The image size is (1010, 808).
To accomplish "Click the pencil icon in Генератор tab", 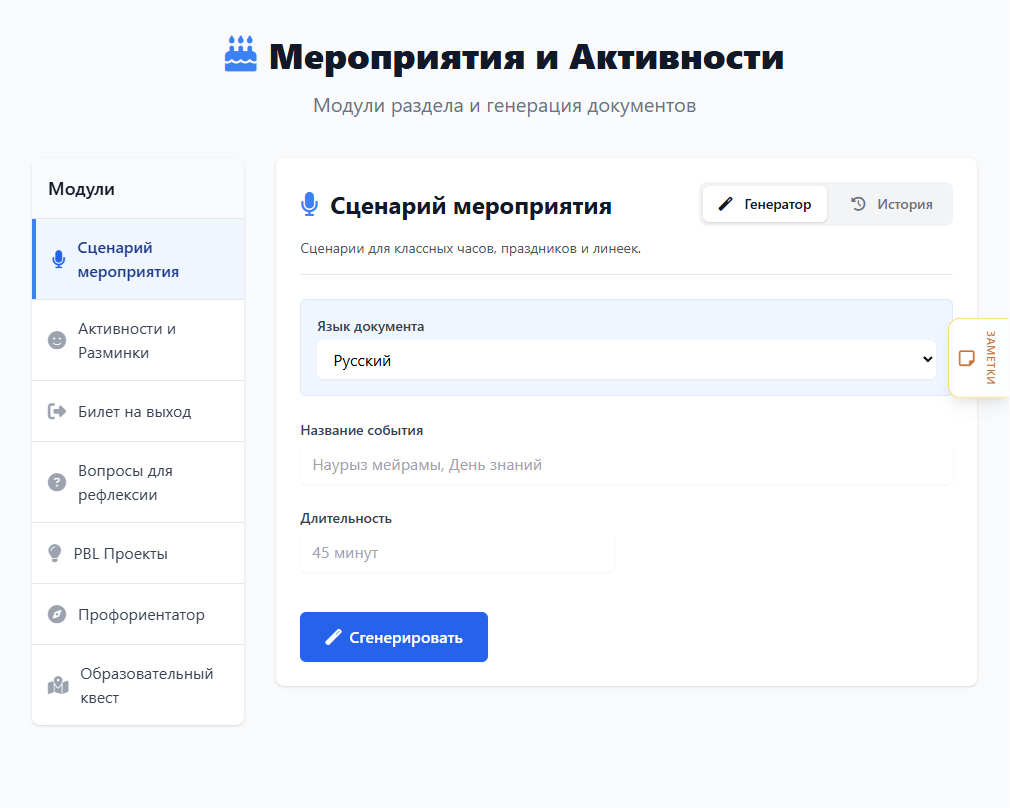I will (725, 204).
